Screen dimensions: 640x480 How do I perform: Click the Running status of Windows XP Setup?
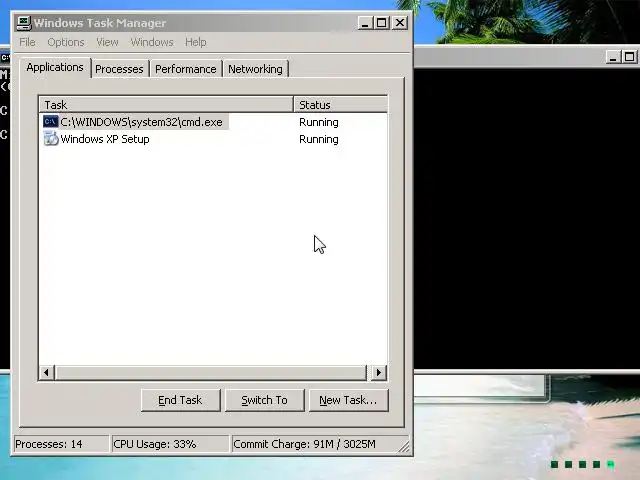point(319,139)
